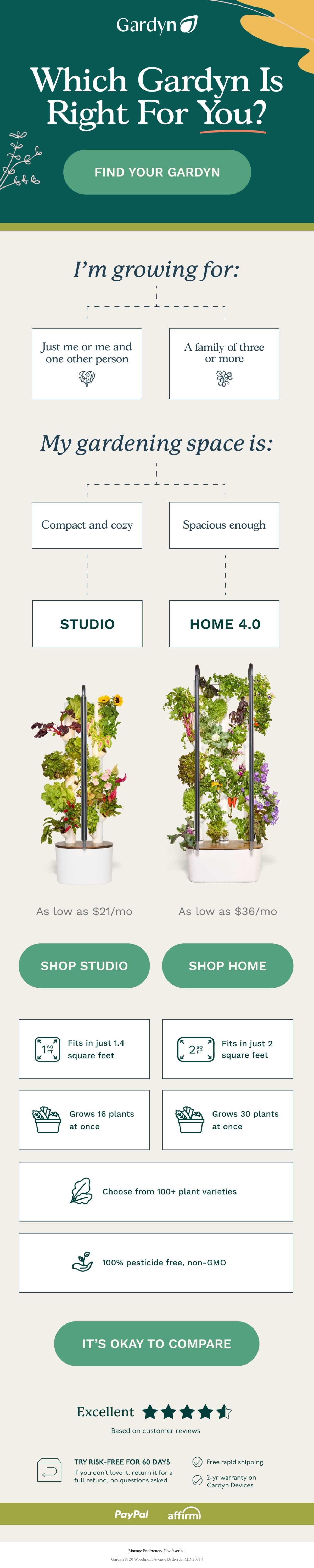Click the Shop Studio button

click(84, 965)
